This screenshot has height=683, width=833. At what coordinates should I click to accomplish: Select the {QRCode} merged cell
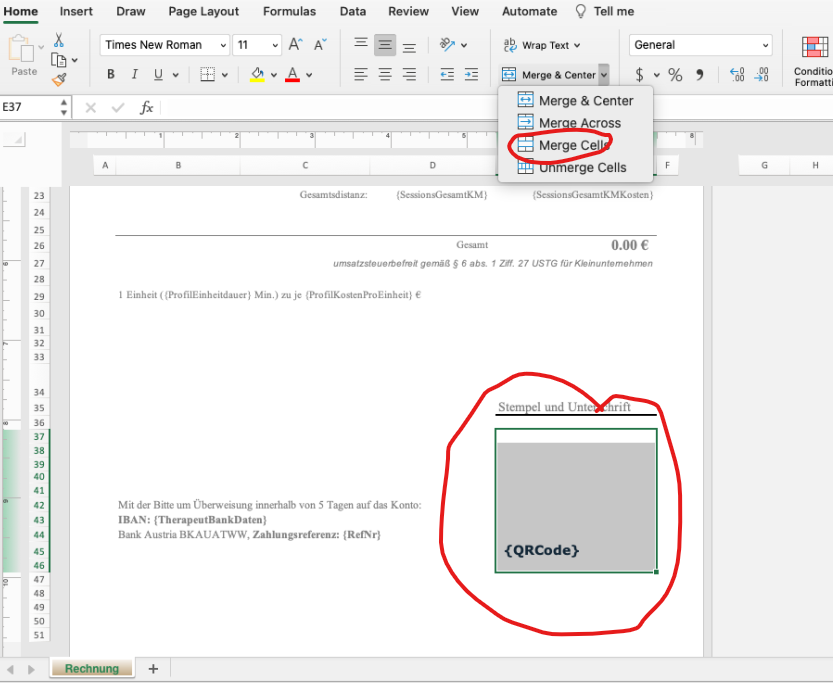point(576,500)
